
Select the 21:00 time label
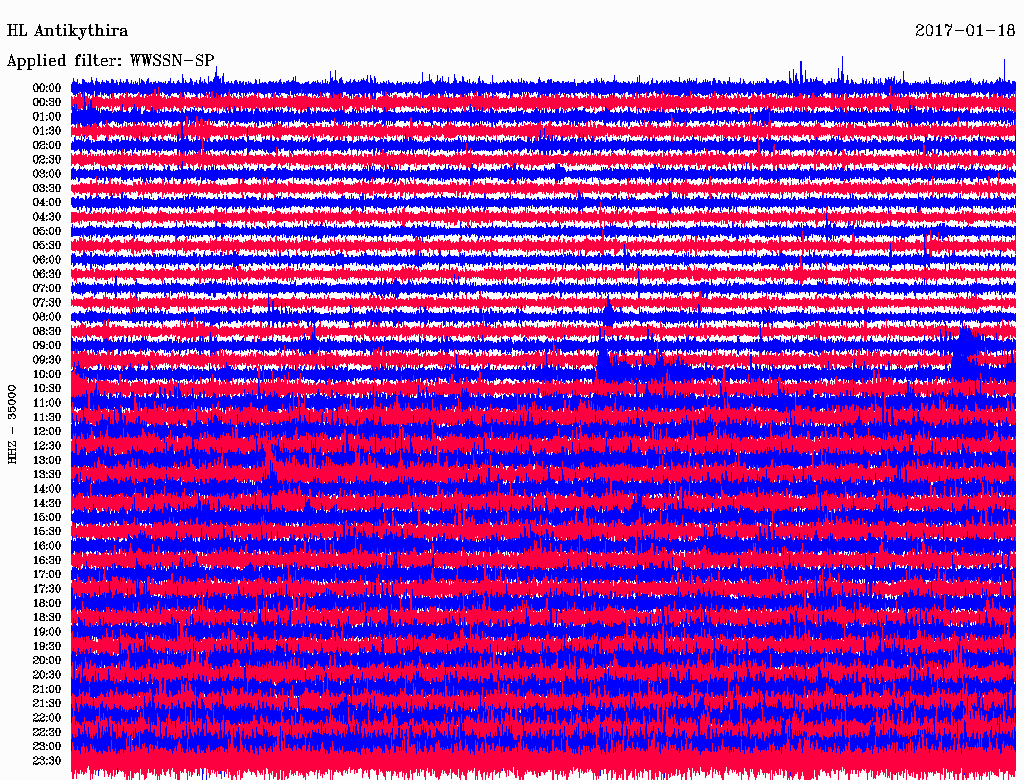(47, 689)
